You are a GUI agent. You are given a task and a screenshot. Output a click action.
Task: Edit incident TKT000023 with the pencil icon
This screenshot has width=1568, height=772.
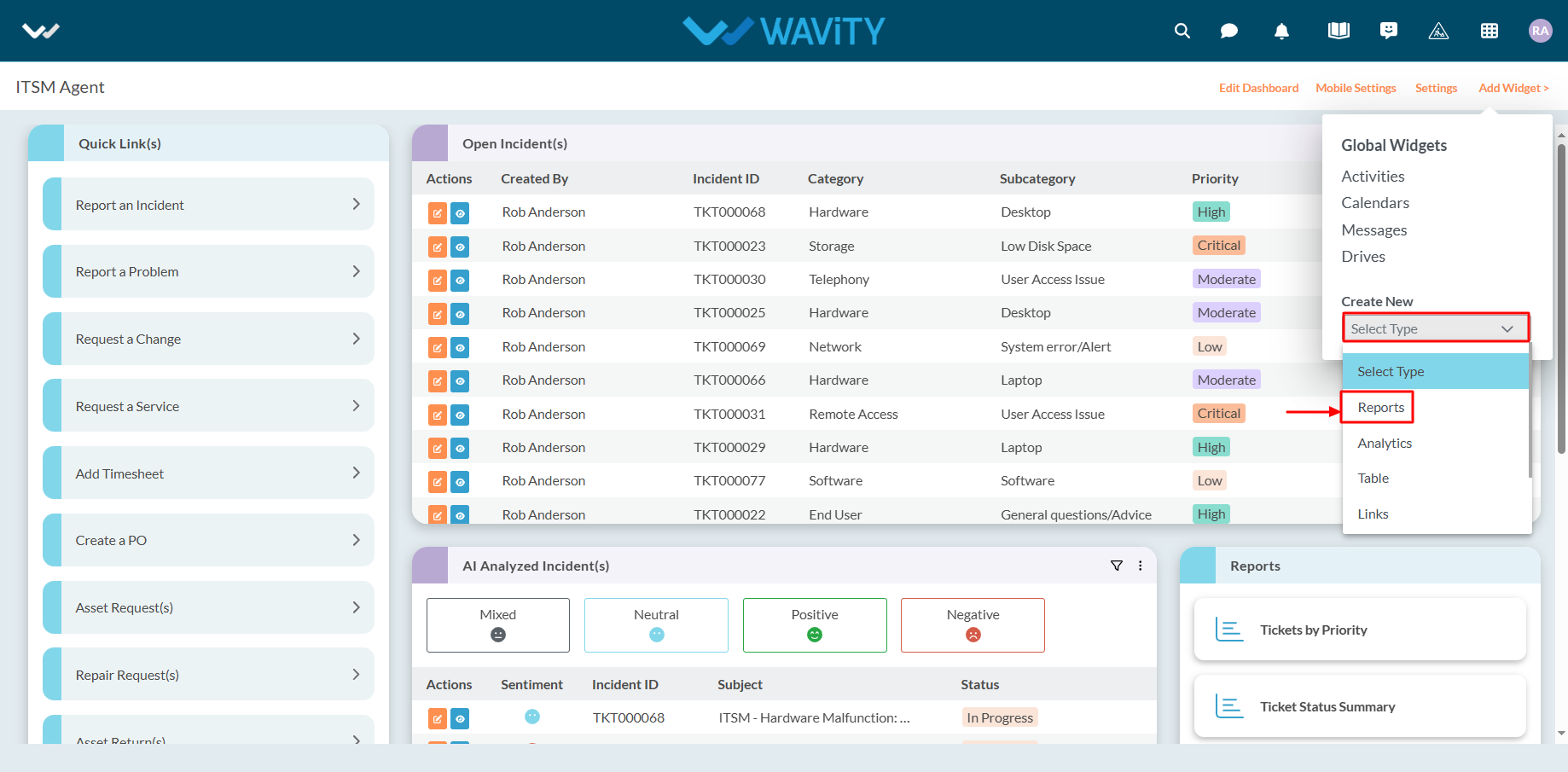(437, 247)
